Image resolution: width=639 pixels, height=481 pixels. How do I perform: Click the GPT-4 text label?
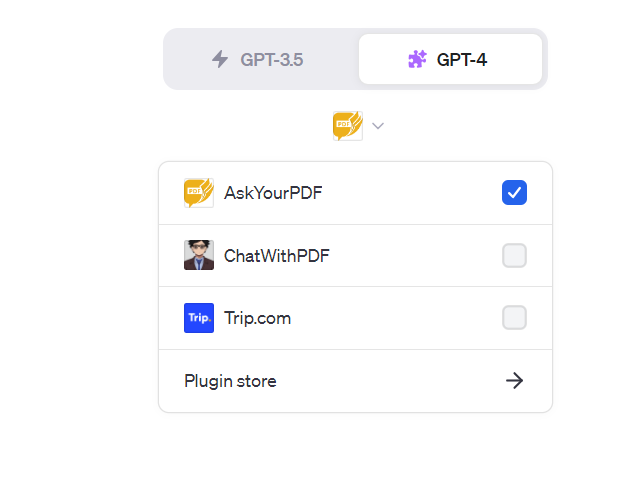coord(462,59)
